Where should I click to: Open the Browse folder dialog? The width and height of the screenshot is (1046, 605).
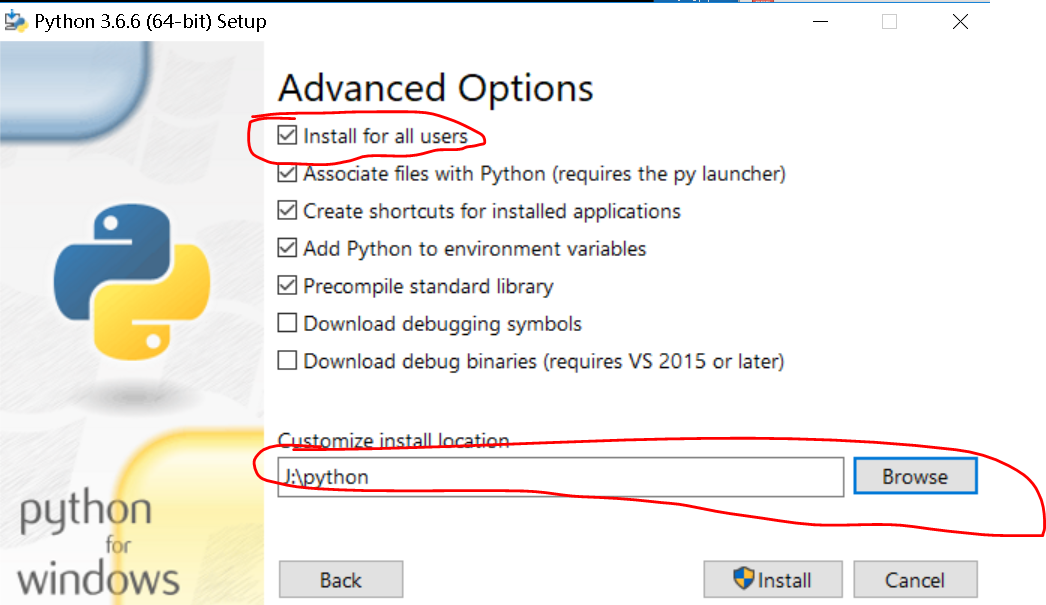(x=915, y=476)
